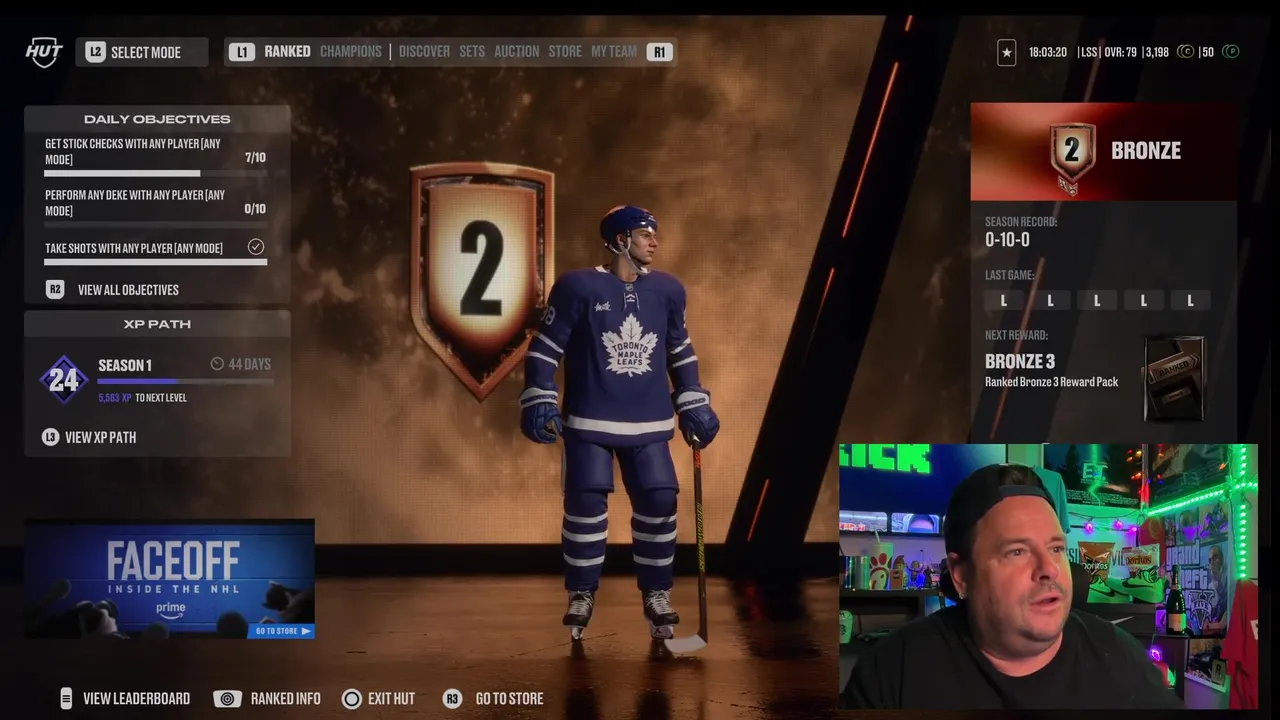Click the View Leaderboard controller icon
1280x720 pixels.
(x=66, y=698)
